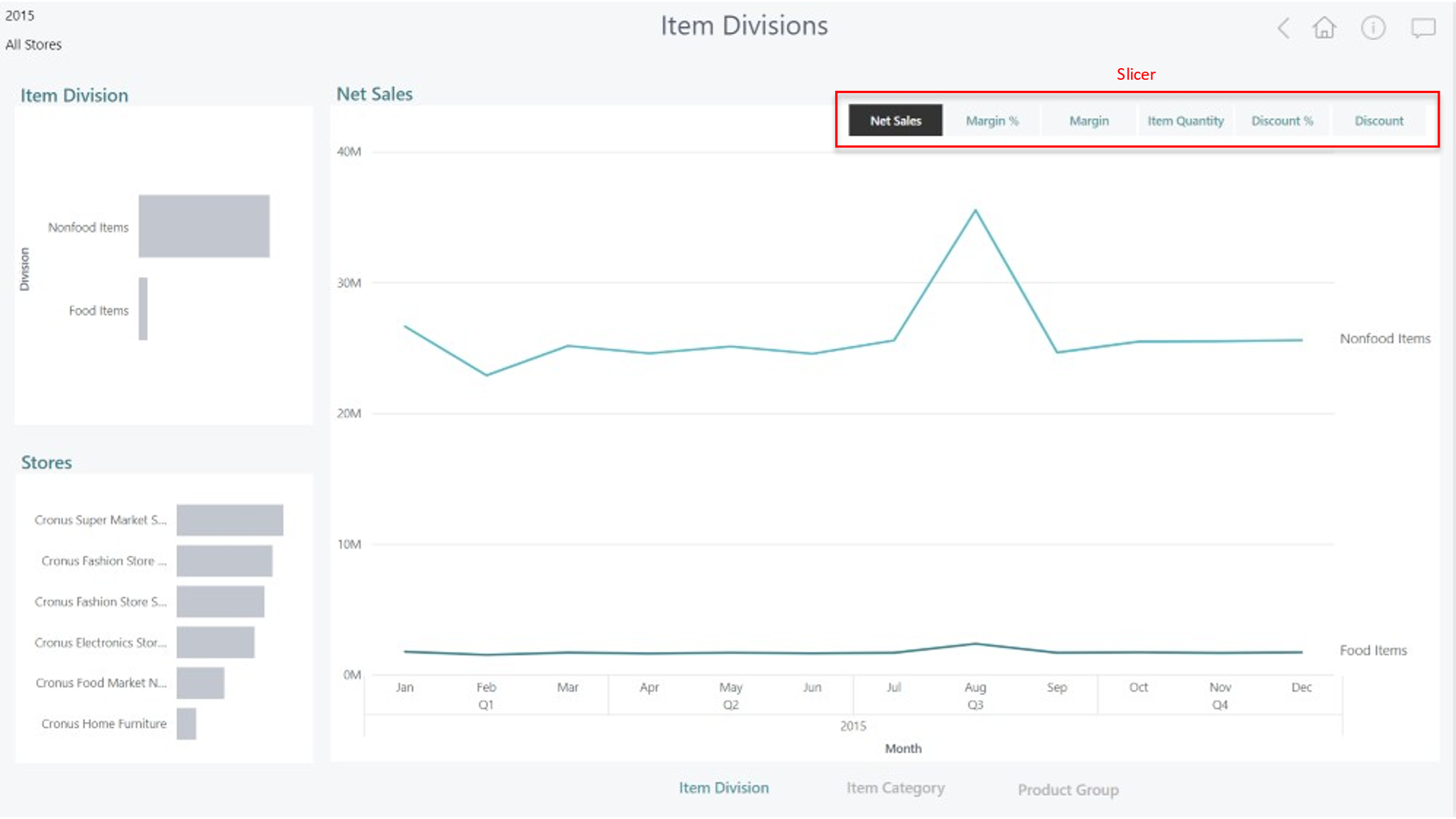Image resolution: width=1456 pixels, height=819 pixels.
Task: Click the back arrow icon
Action: pyautogui.click(x=1284, y=28)
